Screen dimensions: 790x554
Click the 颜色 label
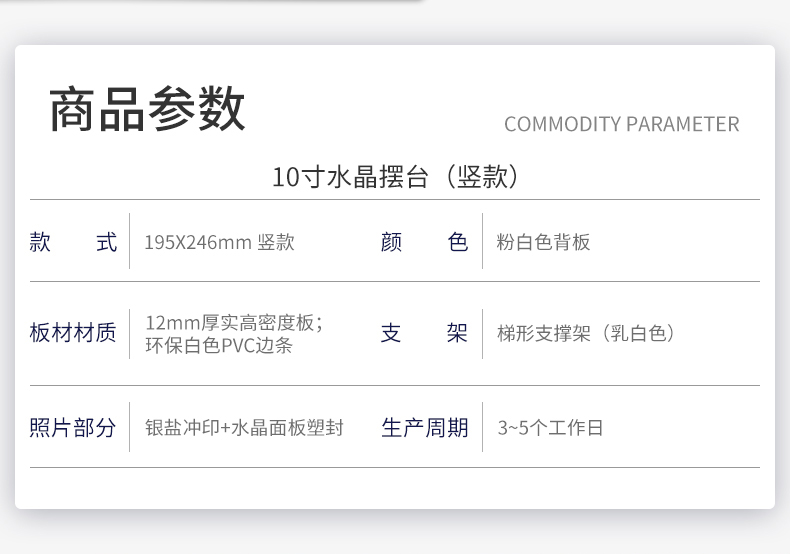pyautogui.click(x=425, y=242)
